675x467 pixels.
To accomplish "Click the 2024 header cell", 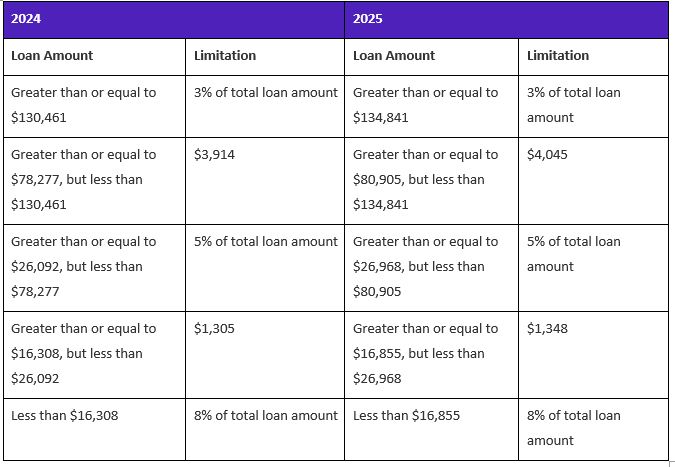I will (174, 20).
